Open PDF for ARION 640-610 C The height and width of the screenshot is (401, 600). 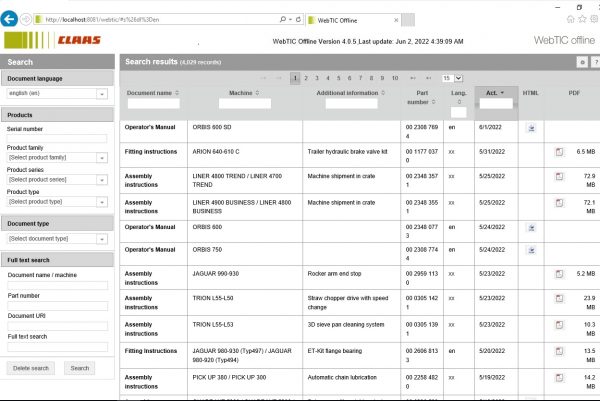tap(559, 152)
